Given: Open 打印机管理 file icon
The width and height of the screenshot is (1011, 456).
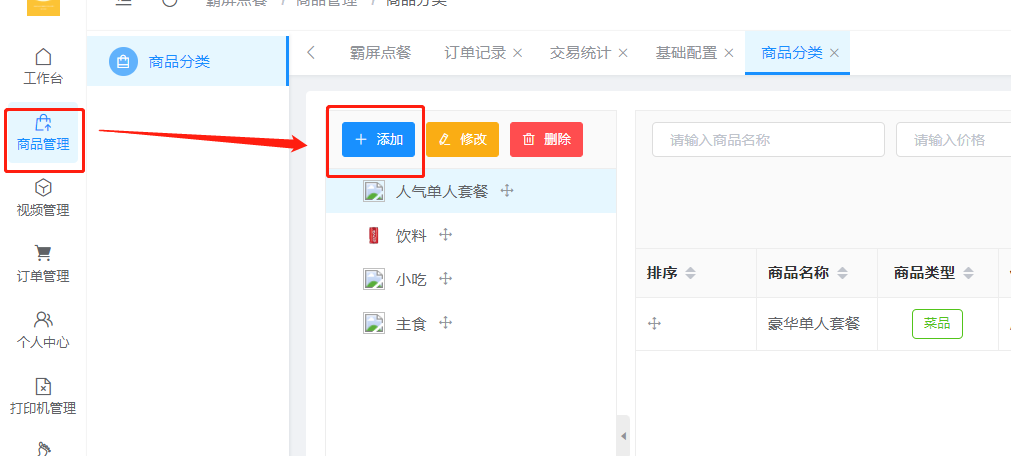Looking at the screenshot, I should click(43, 386).
